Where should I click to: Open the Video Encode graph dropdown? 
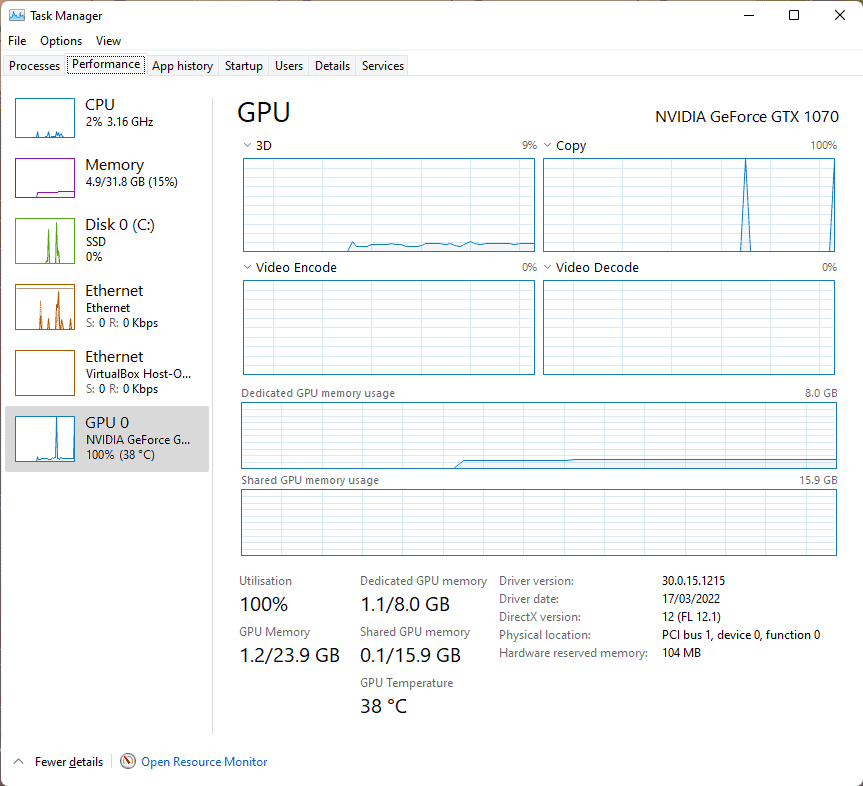coord(247,267)
